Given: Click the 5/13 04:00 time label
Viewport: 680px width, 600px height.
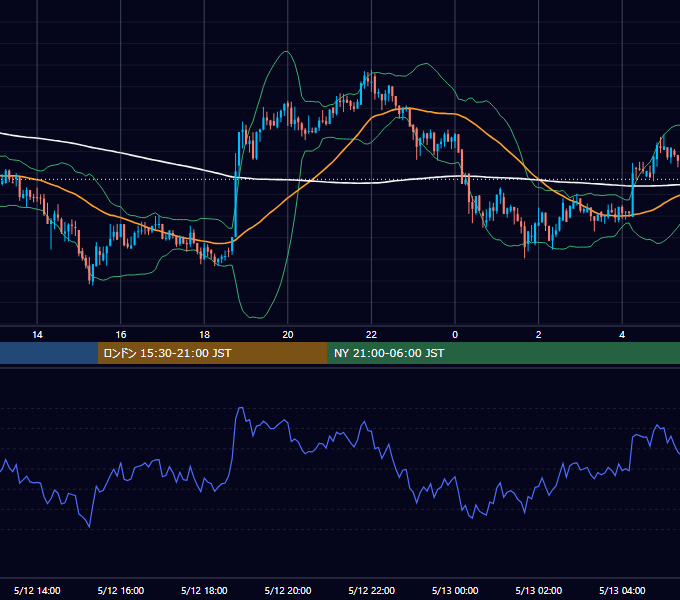Looking at the screenshot, I should pyautogui.click(x=622, y=590).
